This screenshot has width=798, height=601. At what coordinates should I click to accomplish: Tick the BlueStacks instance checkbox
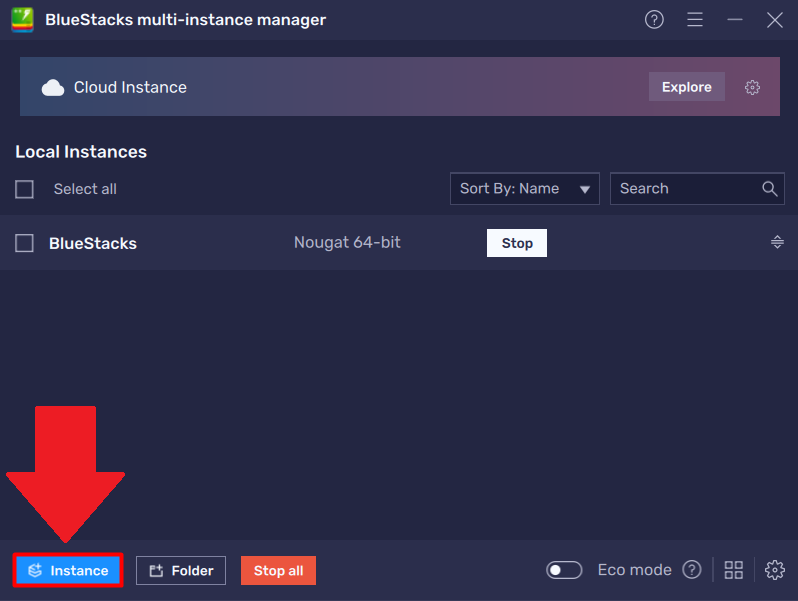pyautogui.click(x=25, y=243)
